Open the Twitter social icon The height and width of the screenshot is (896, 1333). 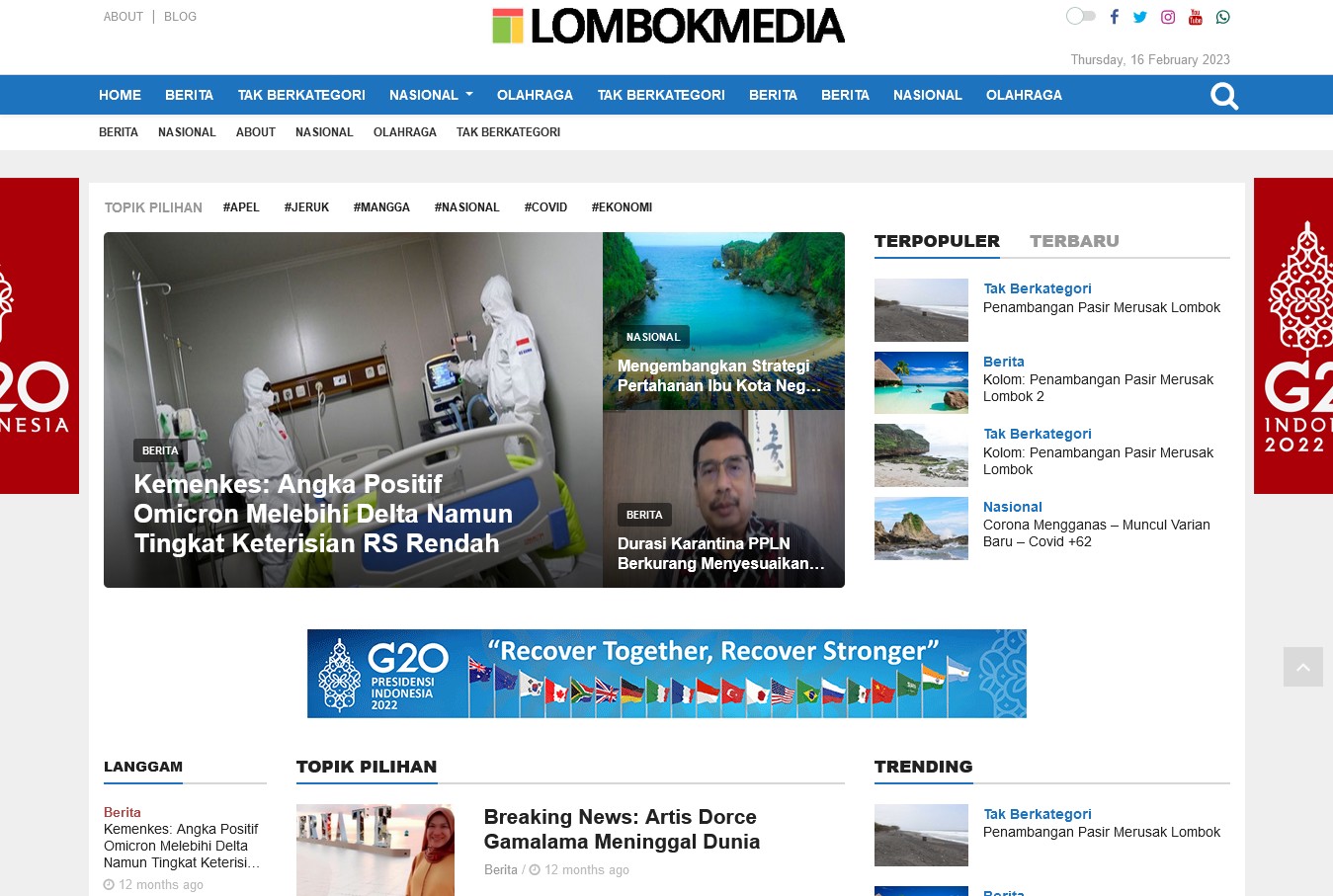pos(1140,17)
